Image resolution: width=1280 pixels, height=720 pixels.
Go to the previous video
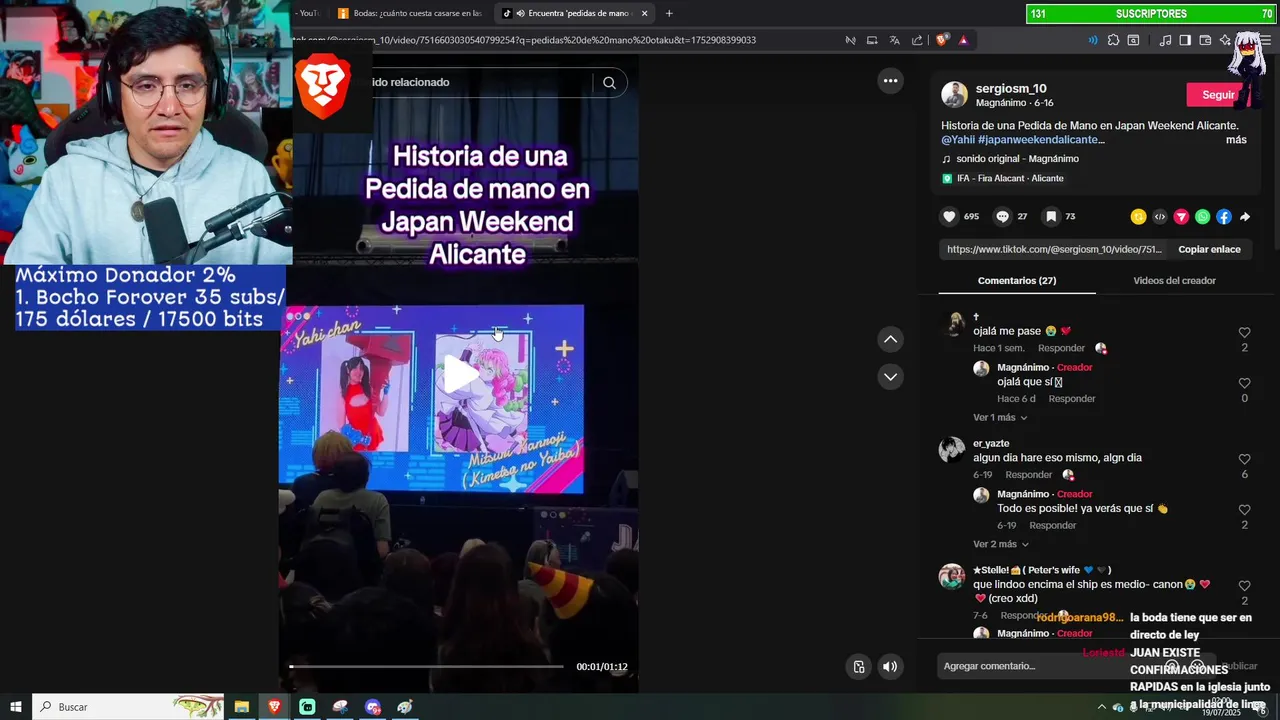890,340
